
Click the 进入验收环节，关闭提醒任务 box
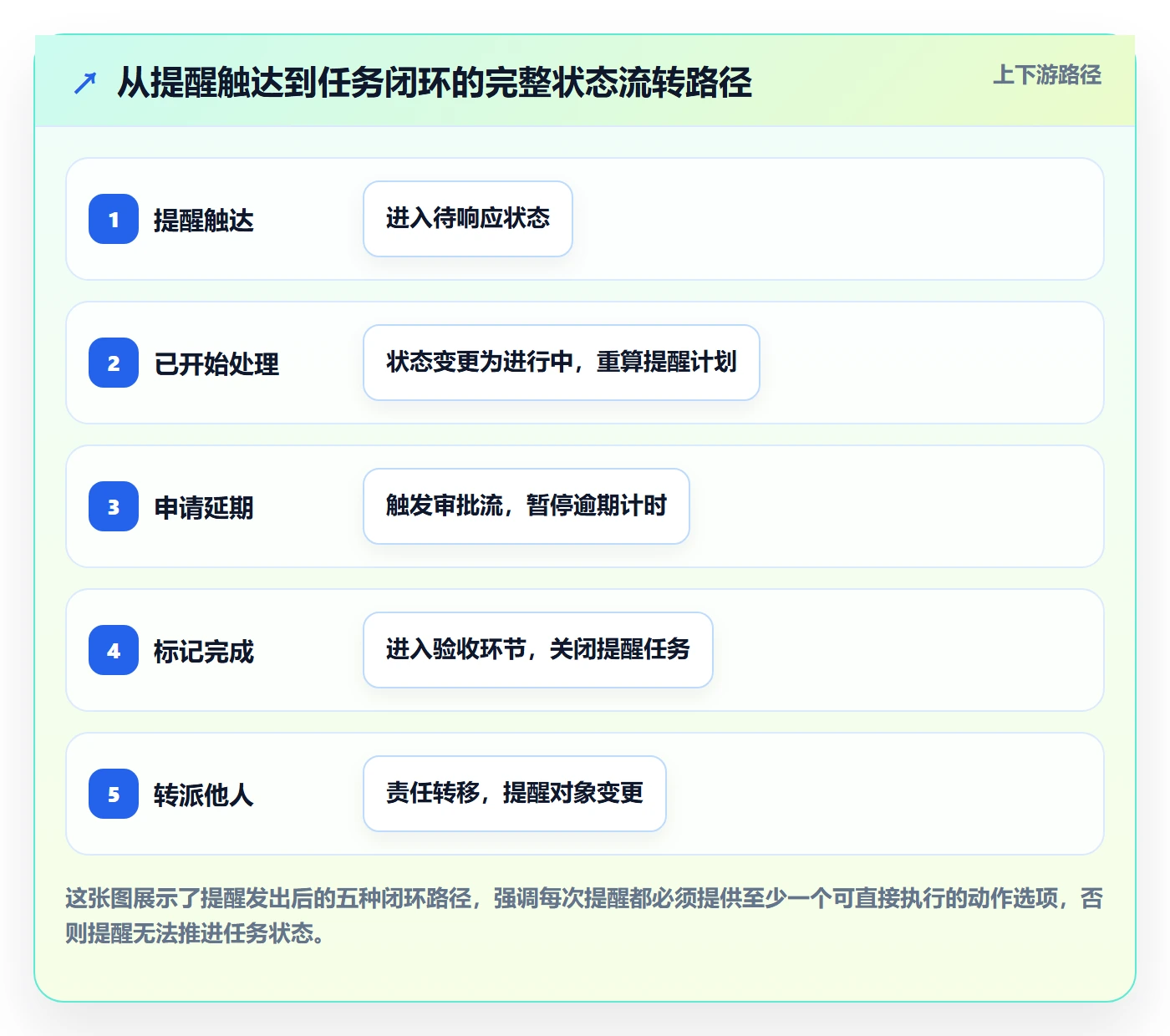pos(538,650)
